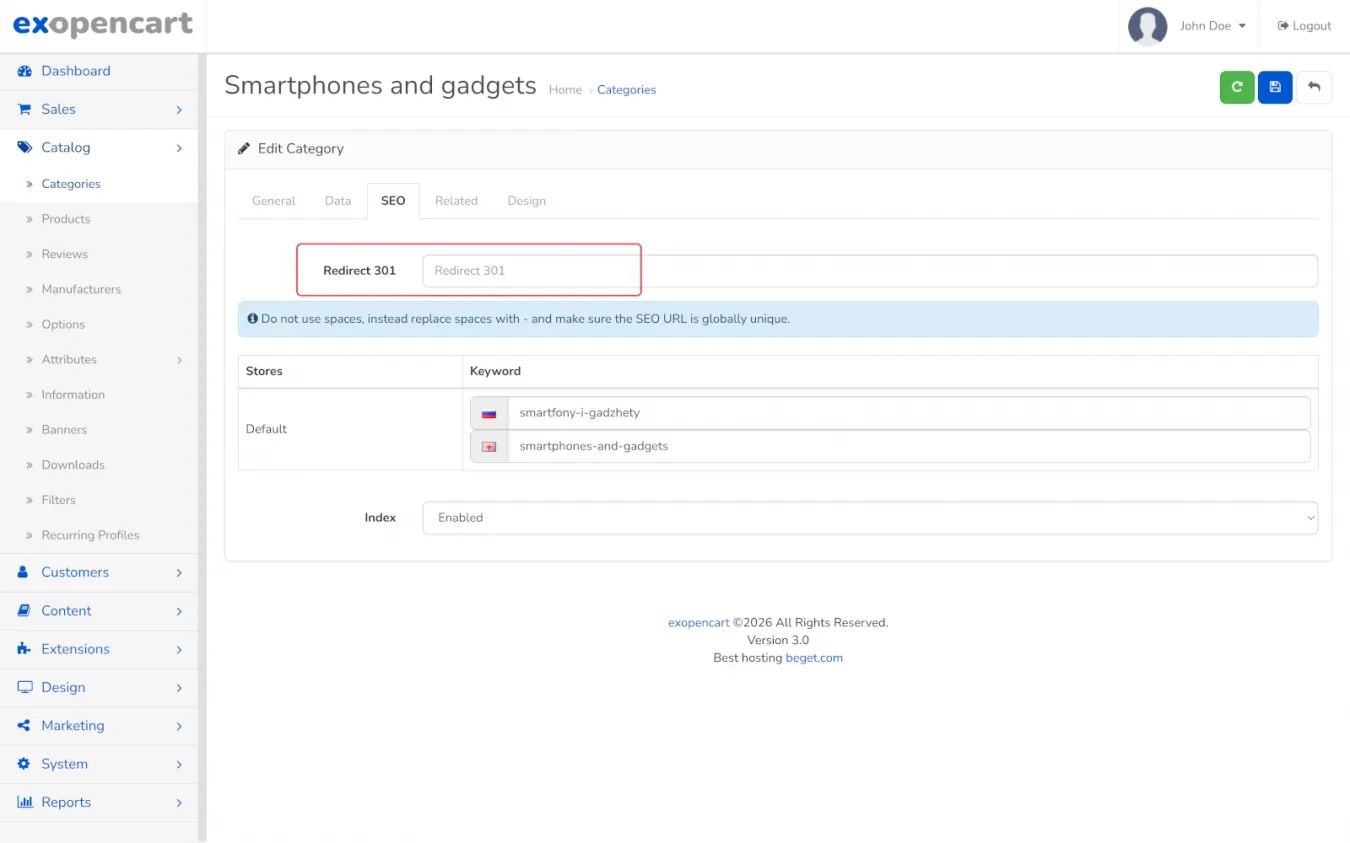1350x843 pixels.
Task: Open the Related tab
Action: pos(456,201)
